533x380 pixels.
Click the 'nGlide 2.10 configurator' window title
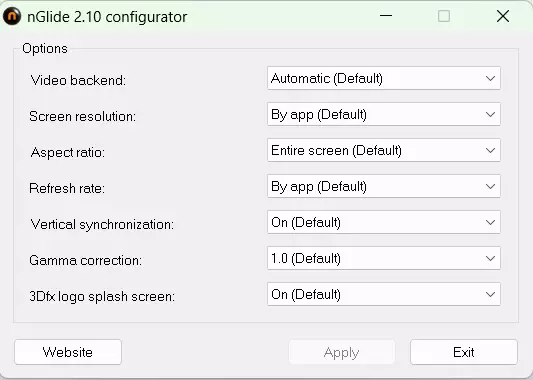pyautogui.click(x=107, y=17)
